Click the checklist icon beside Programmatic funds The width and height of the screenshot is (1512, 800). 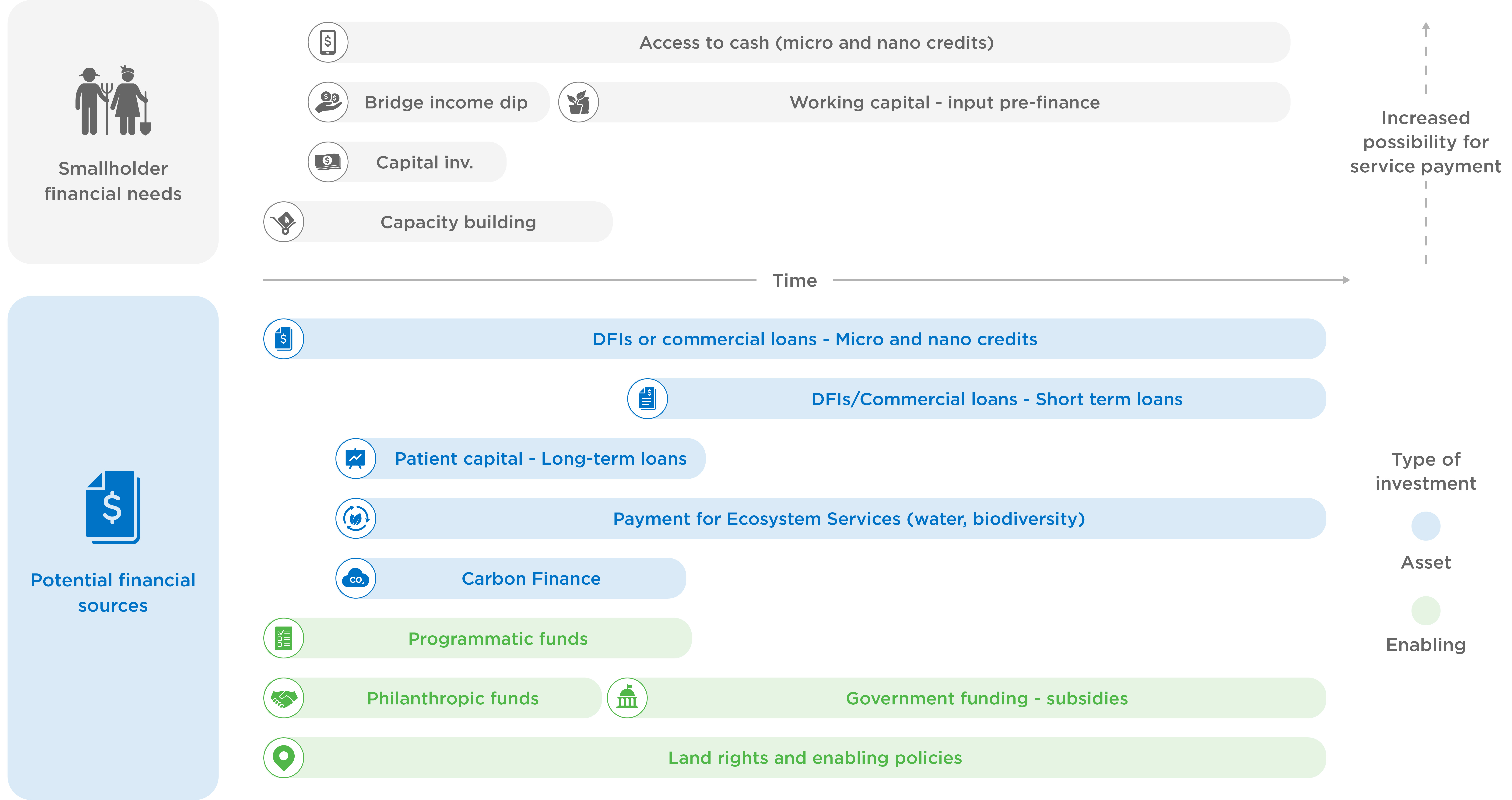click(283, 638)
